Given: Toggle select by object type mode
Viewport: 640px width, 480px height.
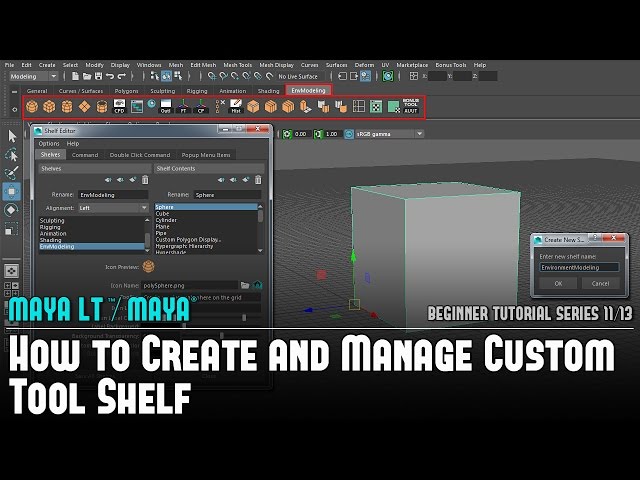Looking at the screenshot, I should (166, 76).
